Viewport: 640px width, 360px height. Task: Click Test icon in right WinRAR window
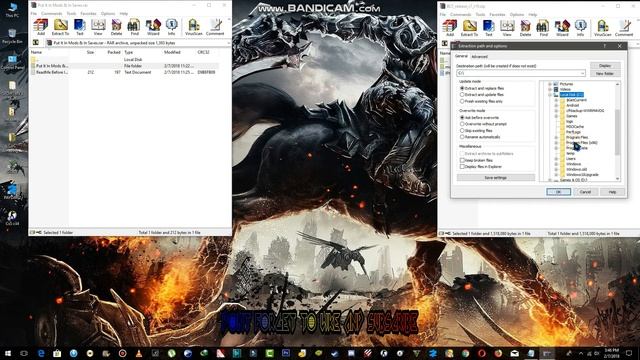pos(489,28)
